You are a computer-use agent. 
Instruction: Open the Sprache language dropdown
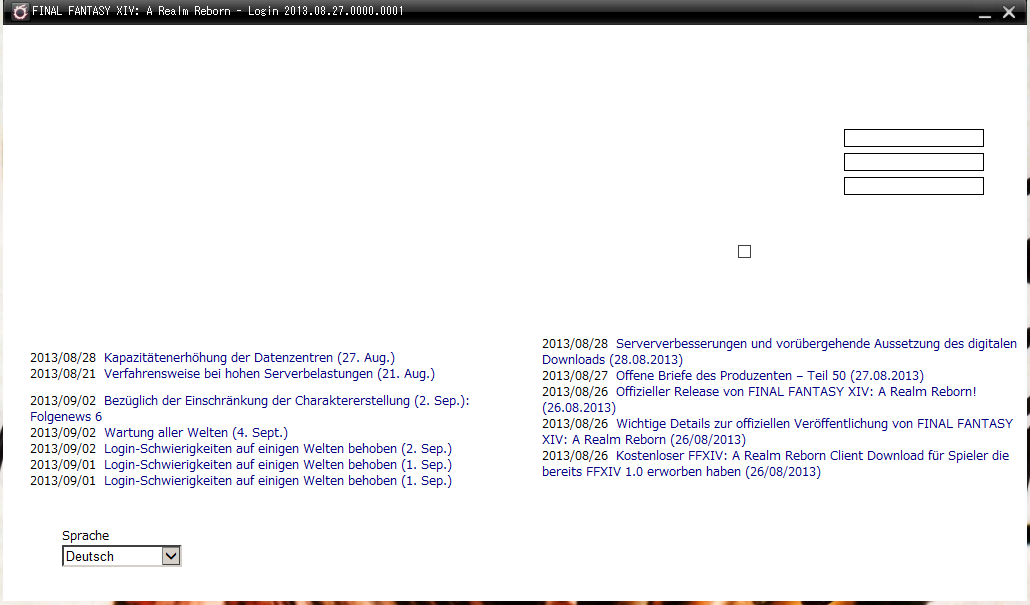coord(122,556)
